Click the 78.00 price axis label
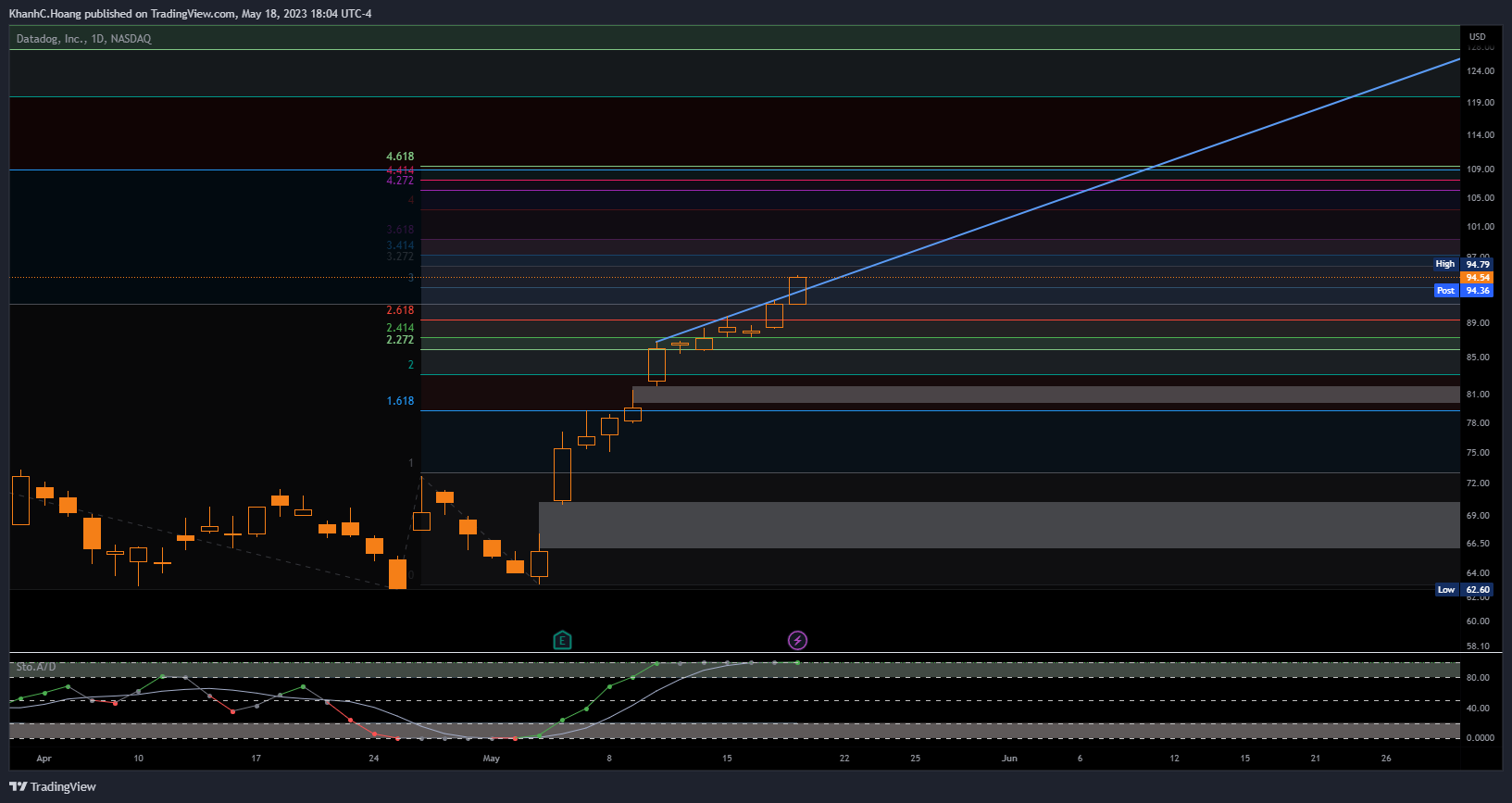 point(1478,422)
